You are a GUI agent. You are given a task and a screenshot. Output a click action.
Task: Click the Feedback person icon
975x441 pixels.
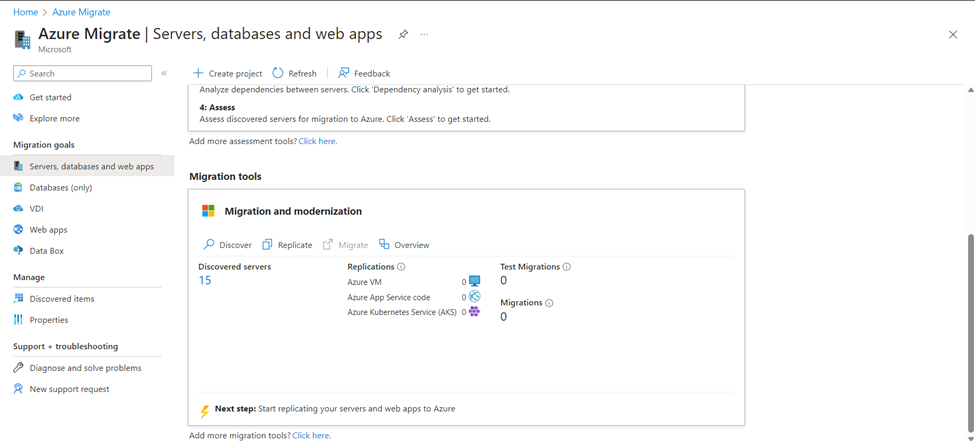pyautogui.click(x=343, y=73)
